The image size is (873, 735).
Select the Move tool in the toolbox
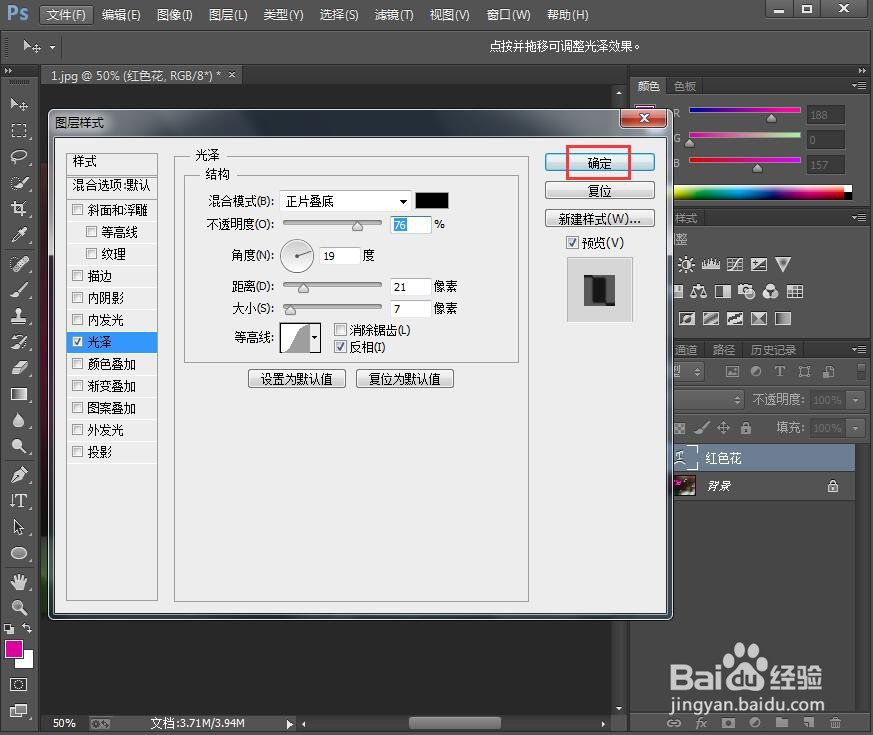[x=19, y=104]
